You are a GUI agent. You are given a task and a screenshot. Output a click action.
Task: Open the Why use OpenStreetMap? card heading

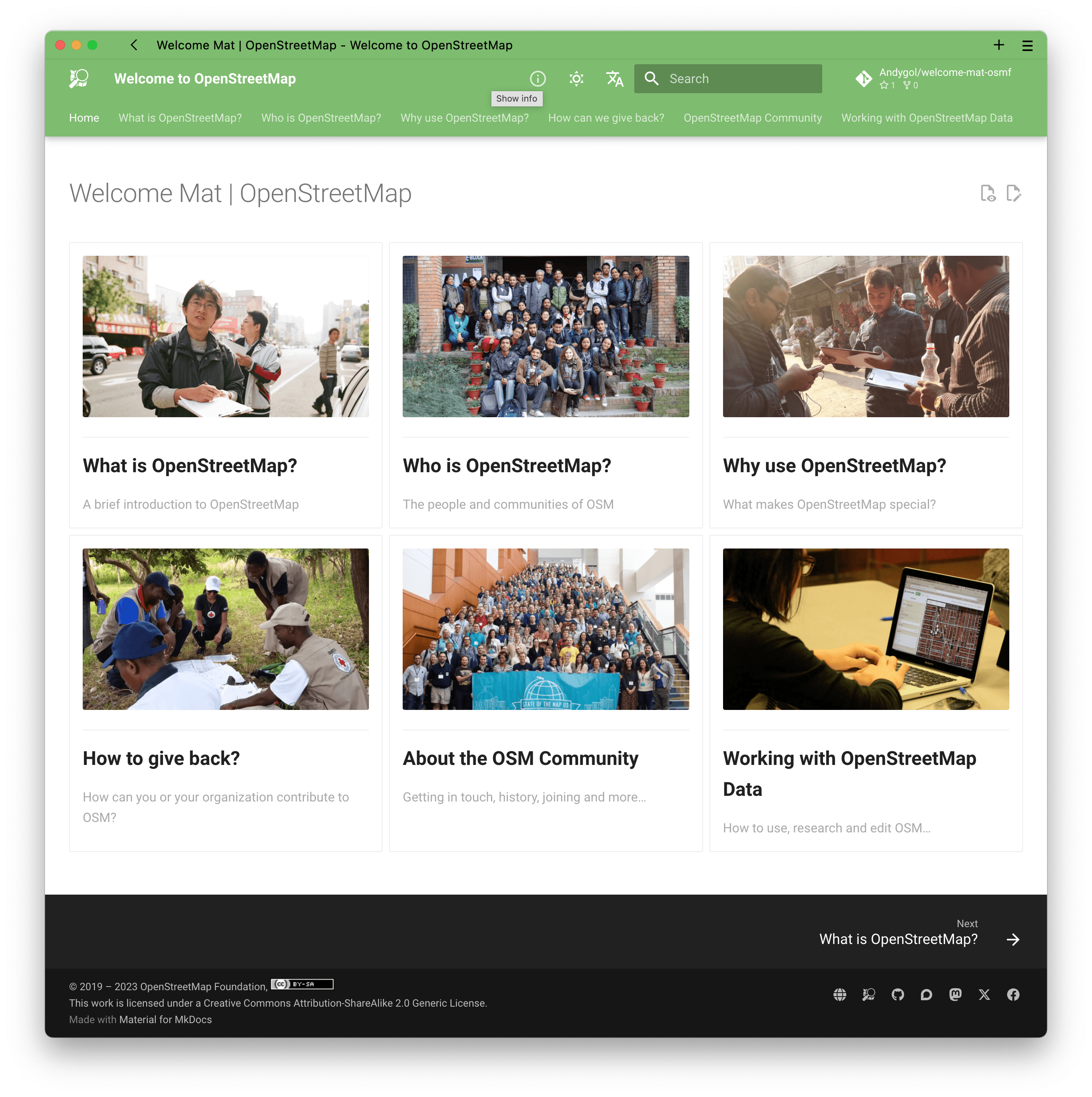[834, 466]
